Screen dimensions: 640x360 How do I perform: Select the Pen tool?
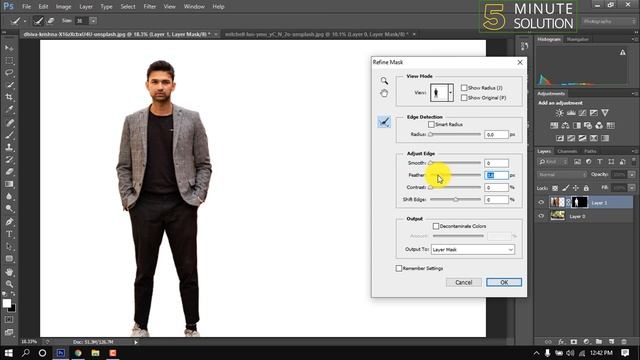[9, 222]
